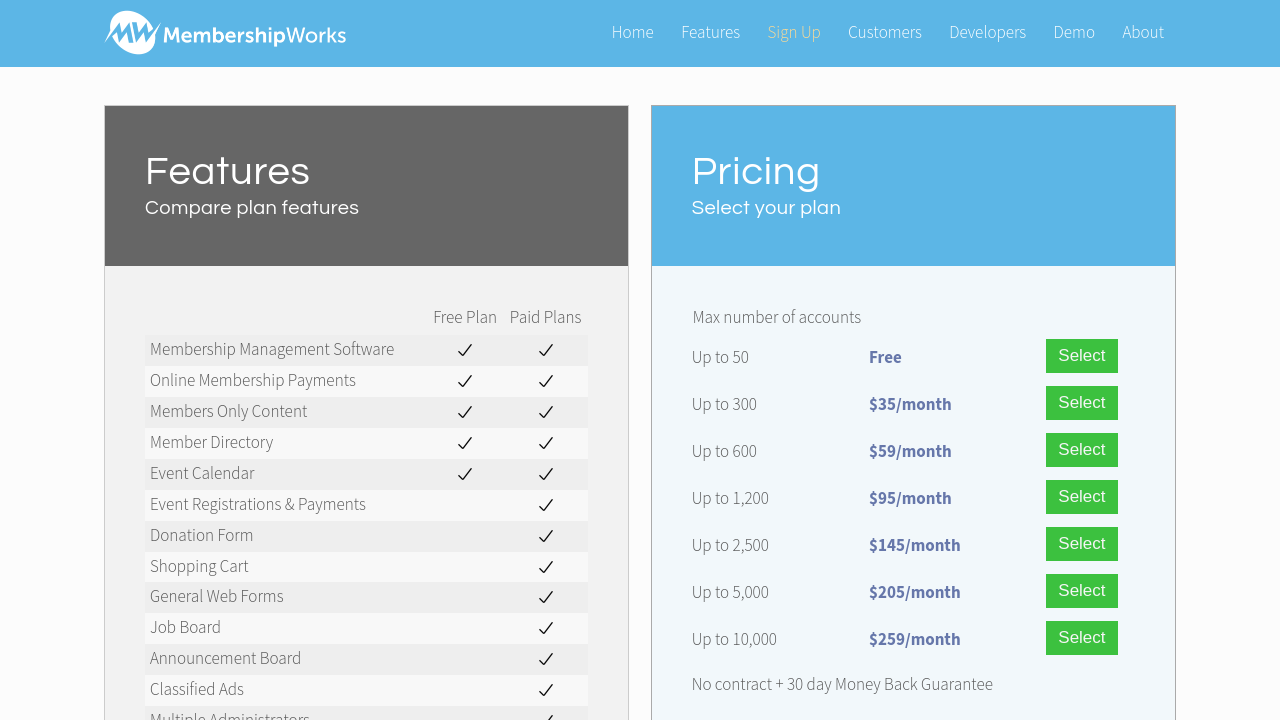The image size is (1280, 720).
Task: Click the MembershipWorks logo
Action: point(225,33)
